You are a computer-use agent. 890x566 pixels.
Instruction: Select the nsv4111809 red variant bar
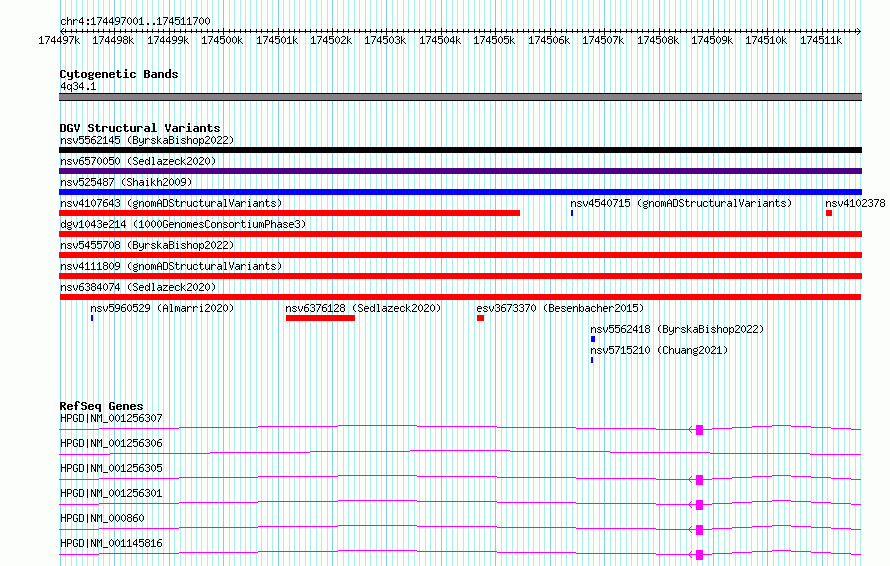coord(460,276)
